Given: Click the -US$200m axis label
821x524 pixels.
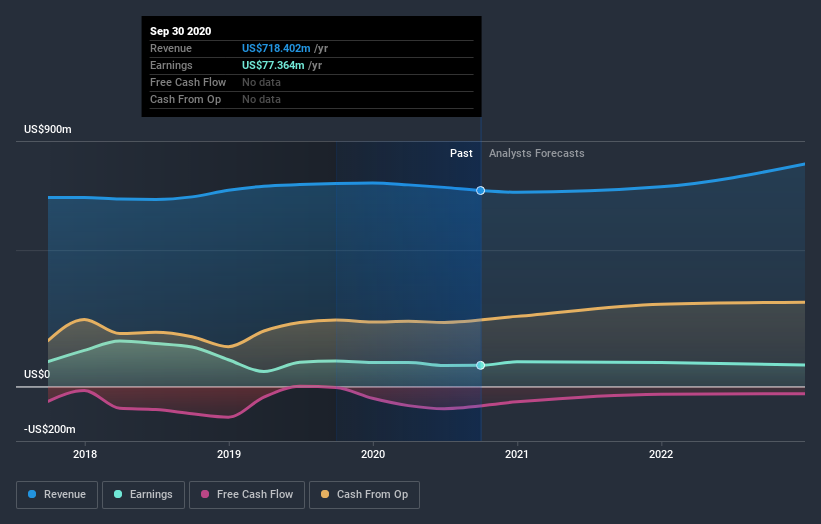Looking at the screenshot, I should [x=50, y=429].
